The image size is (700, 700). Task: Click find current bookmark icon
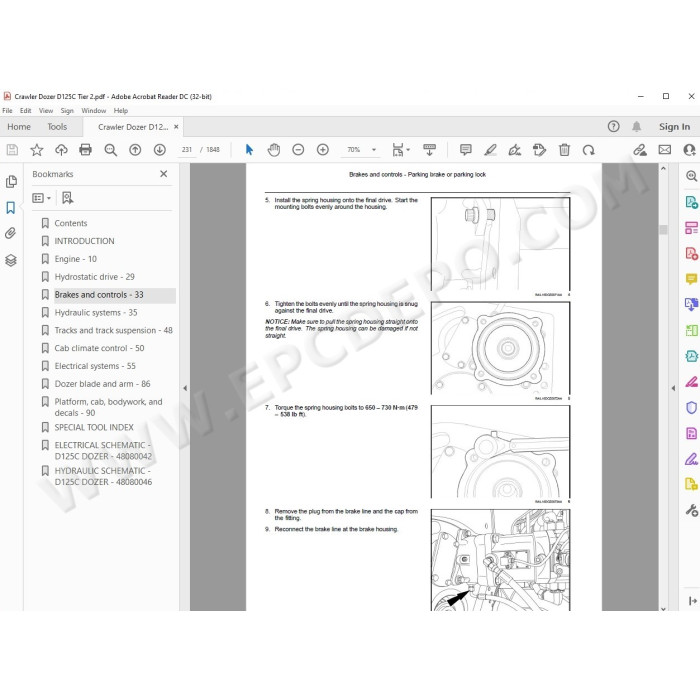67,198
